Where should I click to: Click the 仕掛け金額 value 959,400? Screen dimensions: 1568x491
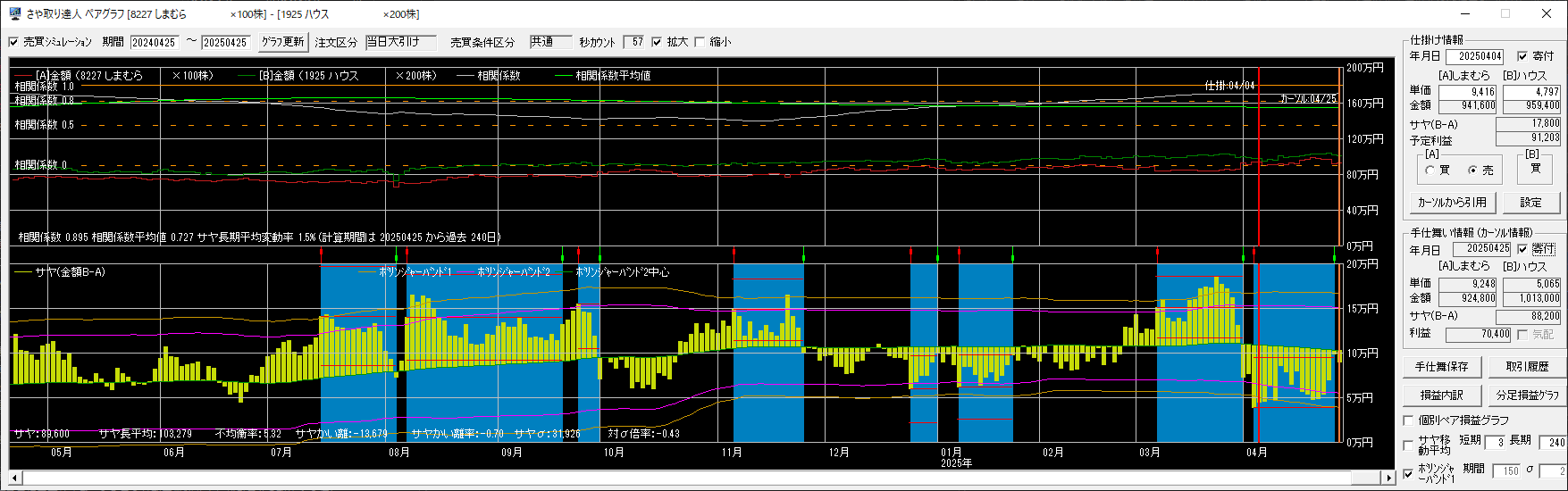[x=1532, y=106]
